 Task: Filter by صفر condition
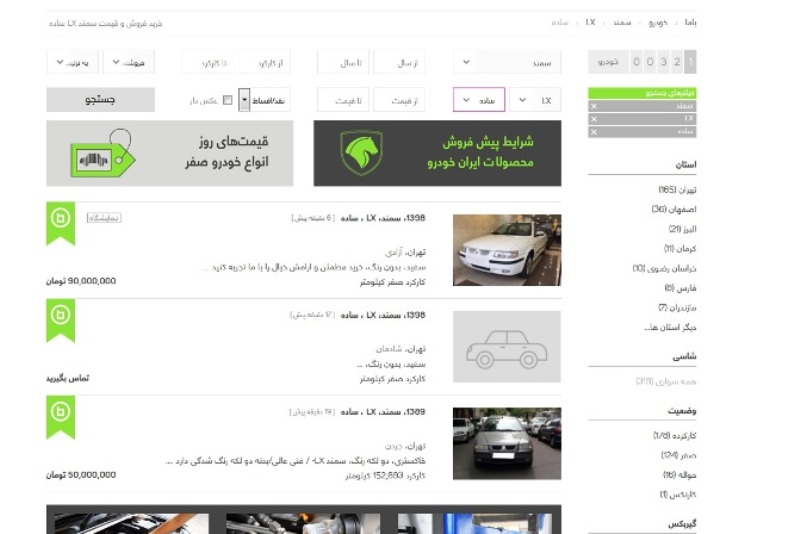pyautogui.click(x=679, y=455)
